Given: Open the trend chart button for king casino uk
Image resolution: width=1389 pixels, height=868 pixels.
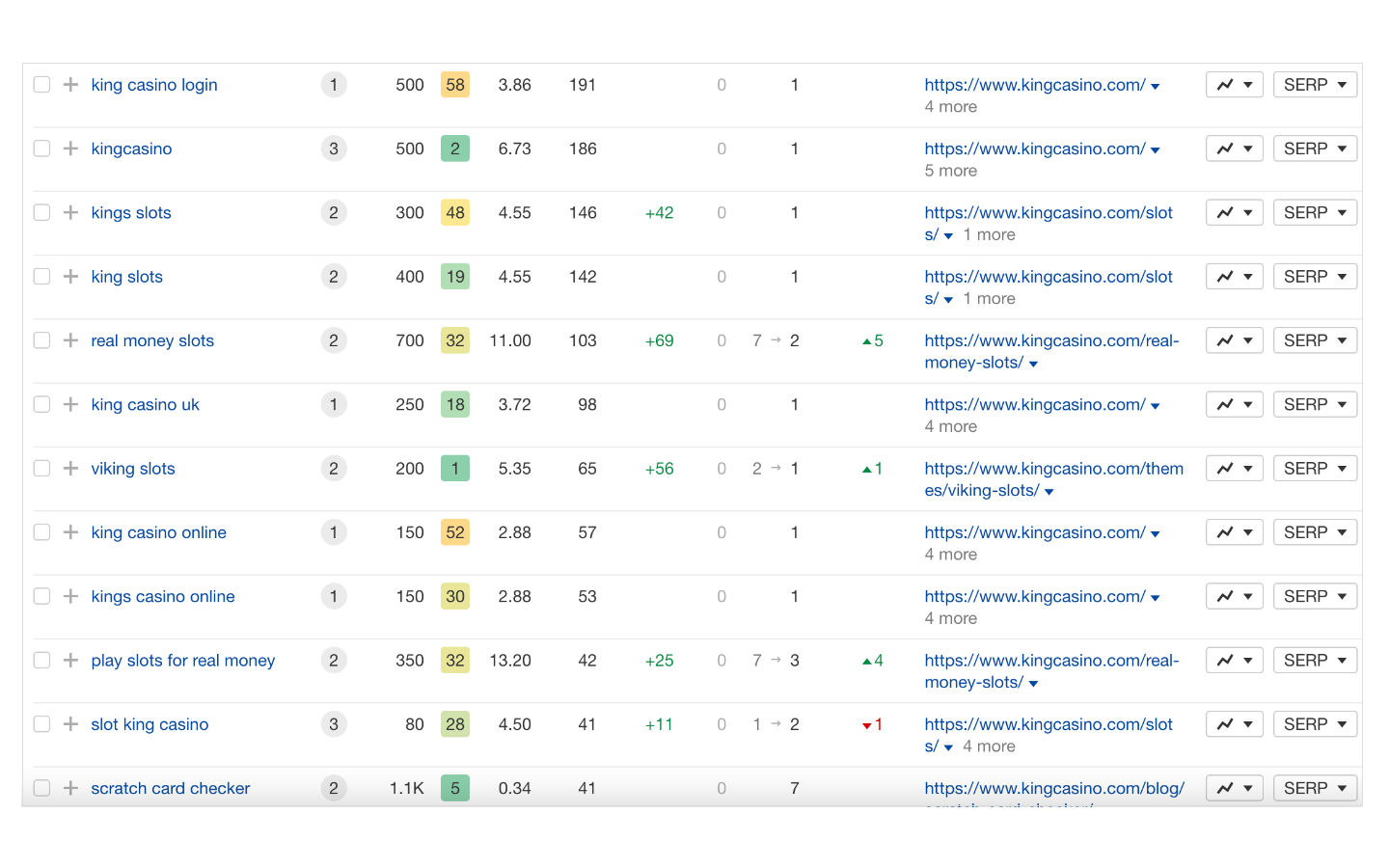Looking at the screenshot, I should (x=1235, y=404).
